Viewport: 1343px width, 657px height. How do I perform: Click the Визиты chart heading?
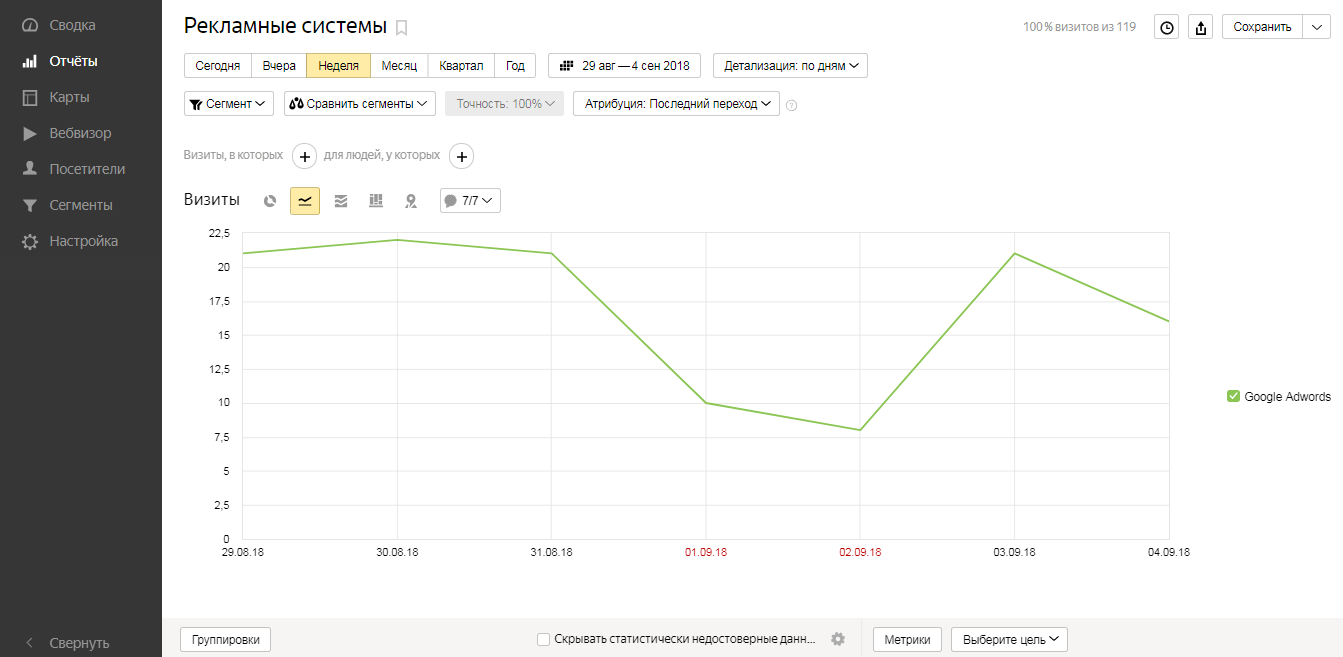[212, 200]
